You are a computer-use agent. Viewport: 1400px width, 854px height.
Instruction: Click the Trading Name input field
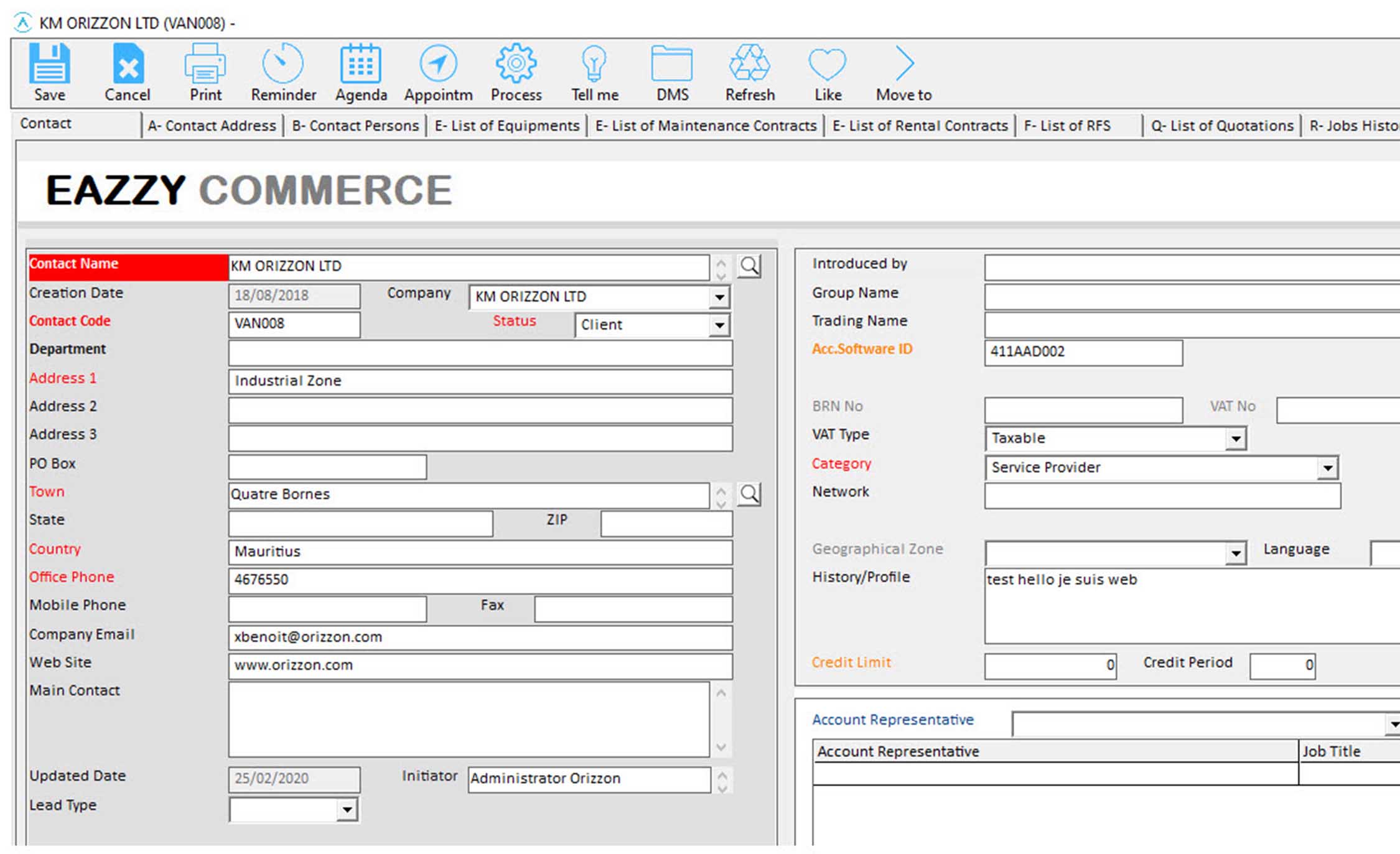[1192, 325]
